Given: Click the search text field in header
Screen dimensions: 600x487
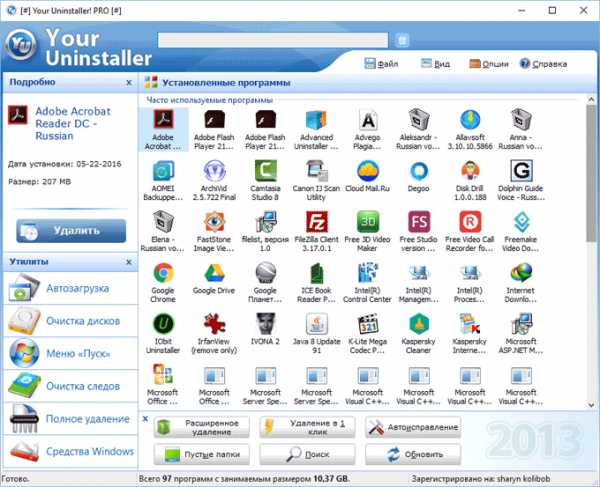Looking at the screenshot, I should (x=273, y=40).
